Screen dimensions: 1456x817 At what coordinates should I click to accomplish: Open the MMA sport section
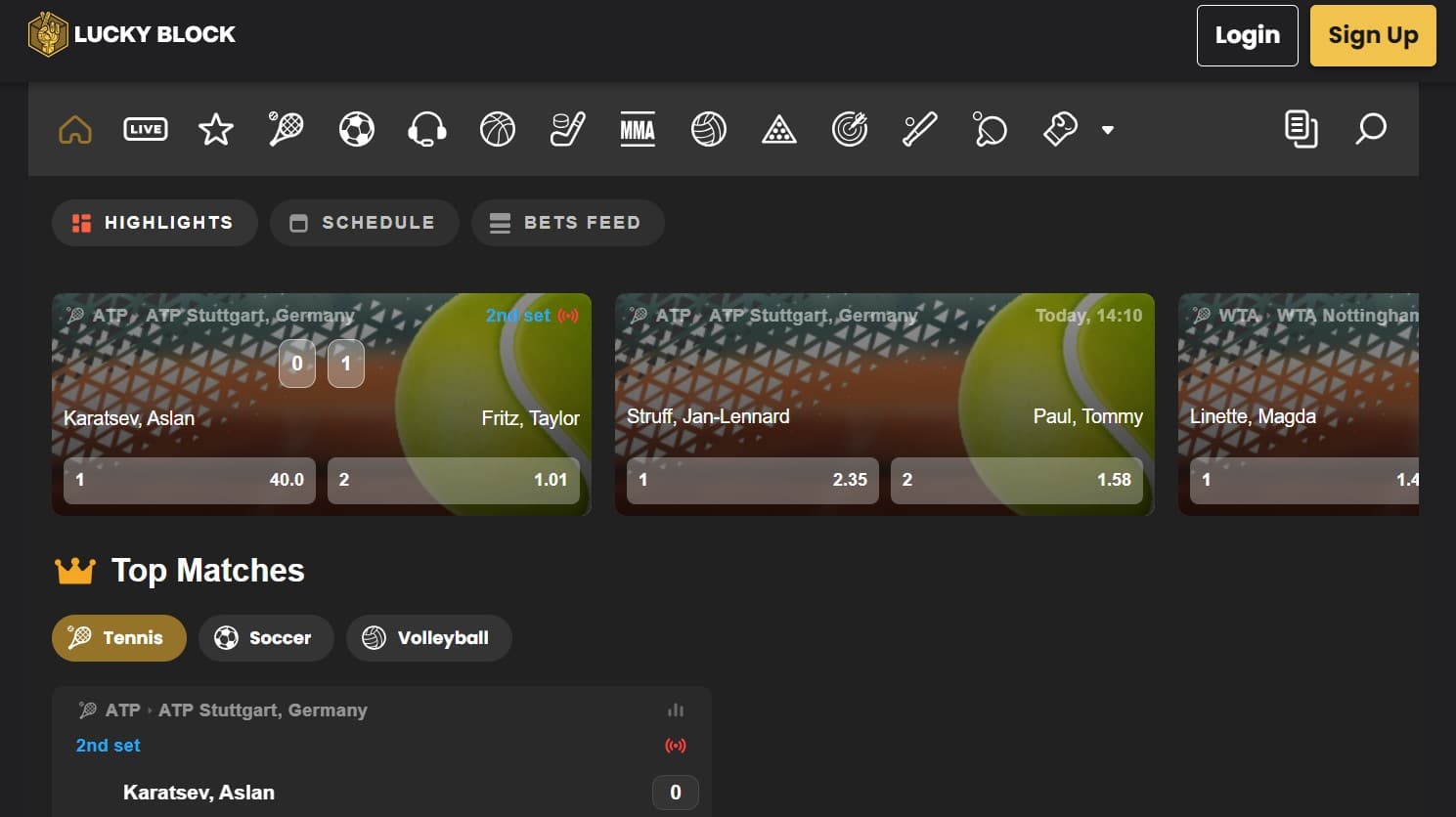tap(638, 129)
